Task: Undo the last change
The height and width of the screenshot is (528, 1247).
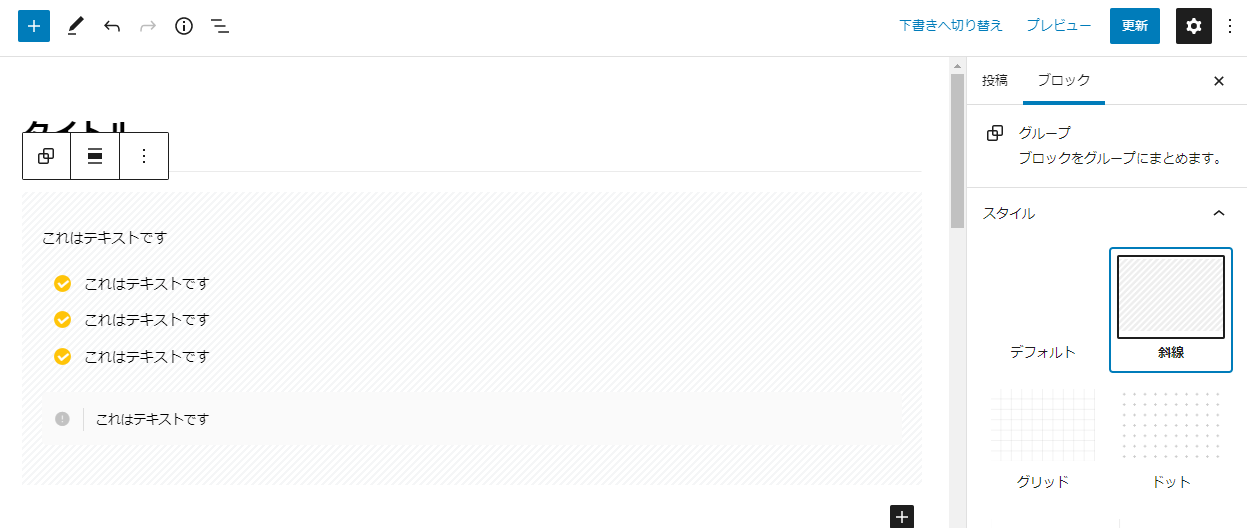Action: 112,26
